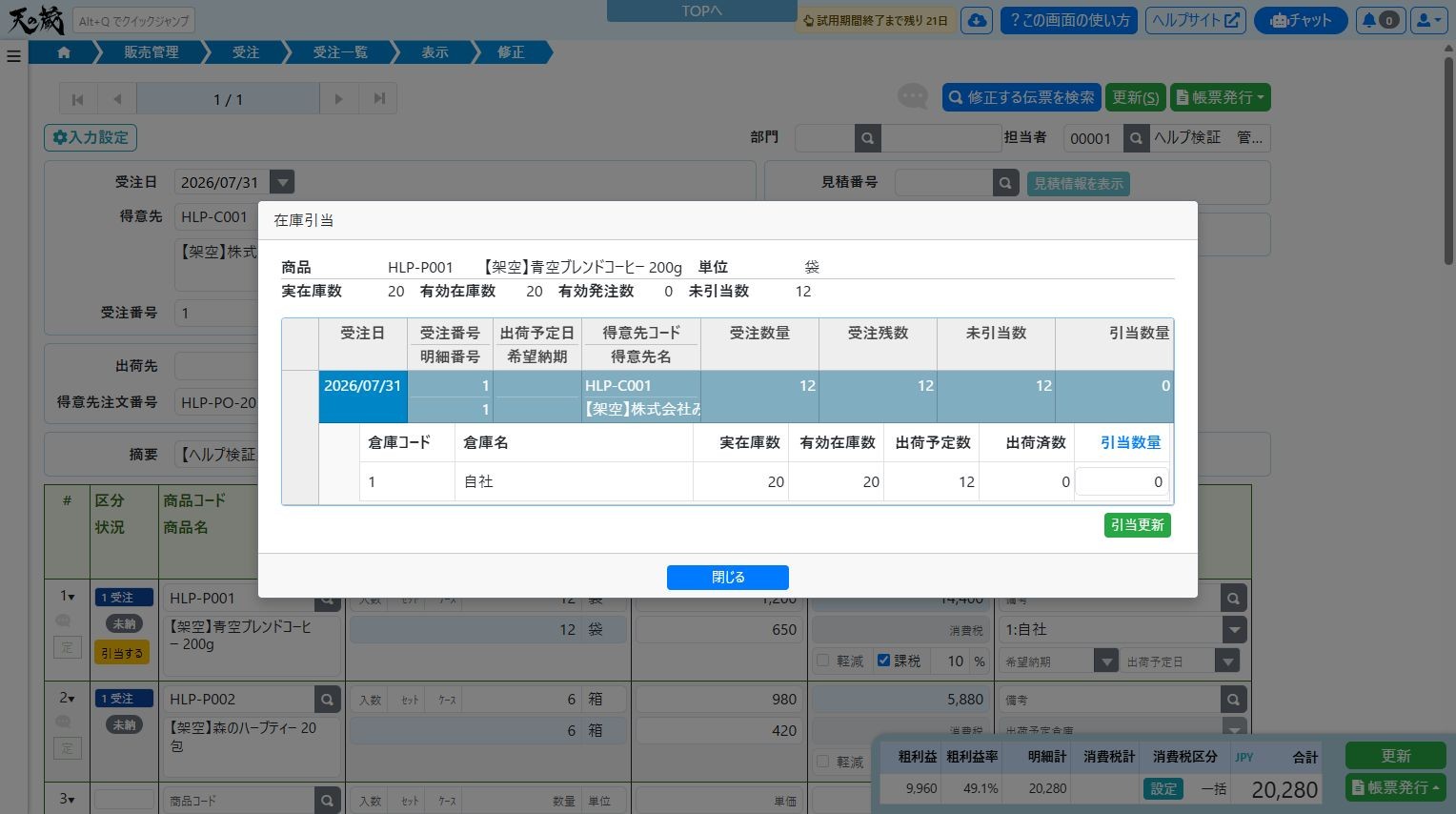Click 設定 tax settings button

[x=1163, y=789]
